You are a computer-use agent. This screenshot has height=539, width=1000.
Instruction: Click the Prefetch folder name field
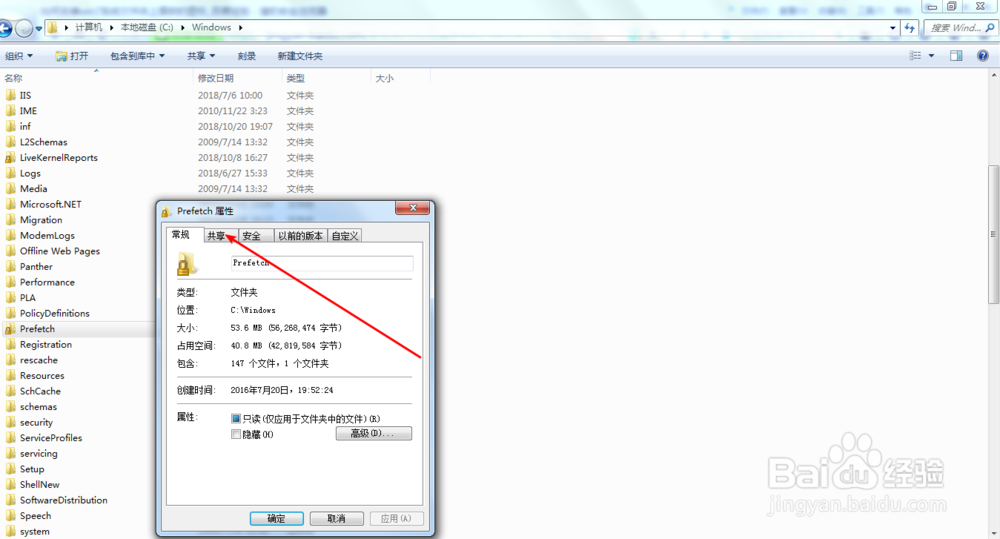[x=322, y=263]
